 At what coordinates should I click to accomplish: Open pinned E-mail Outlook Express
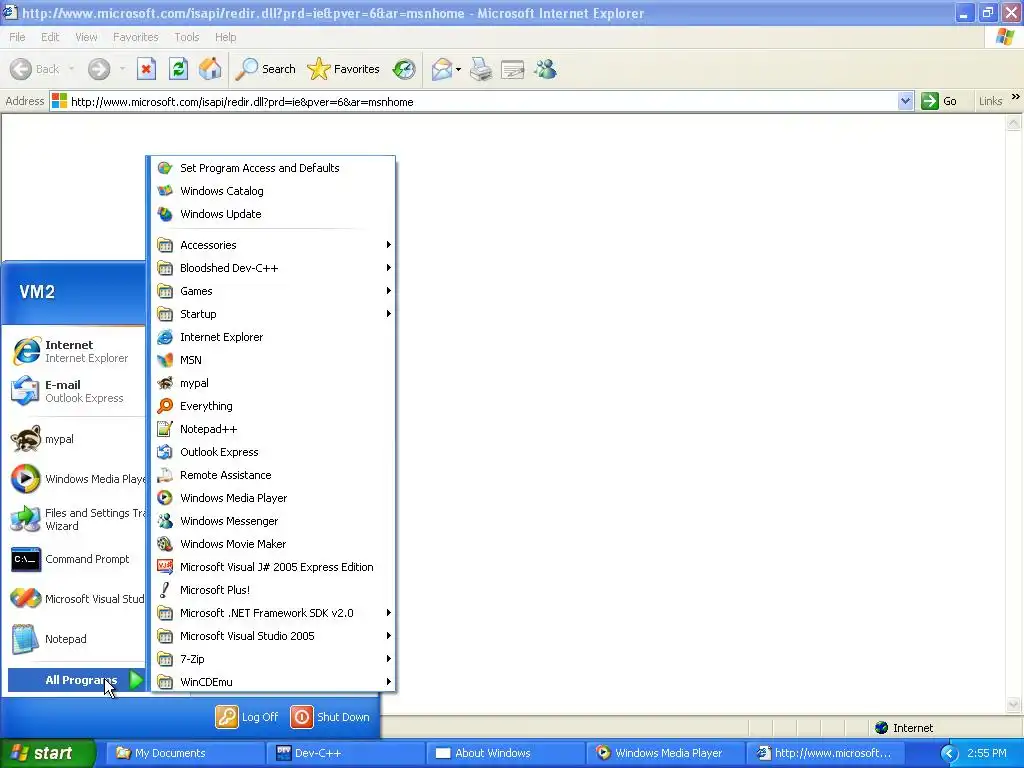73,391
